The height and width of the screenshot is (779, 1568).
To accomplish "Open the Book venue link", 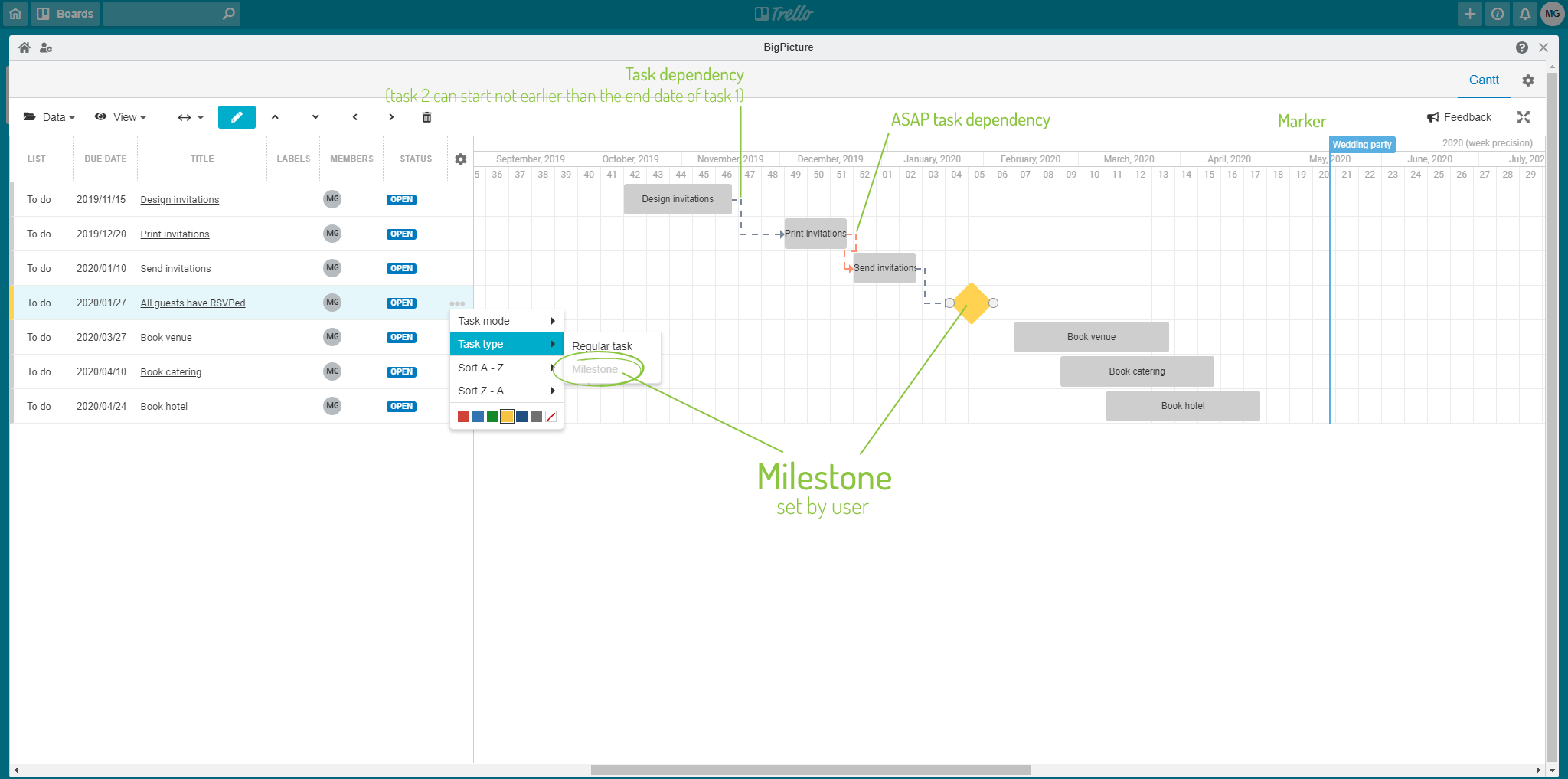I will (166, 338).
